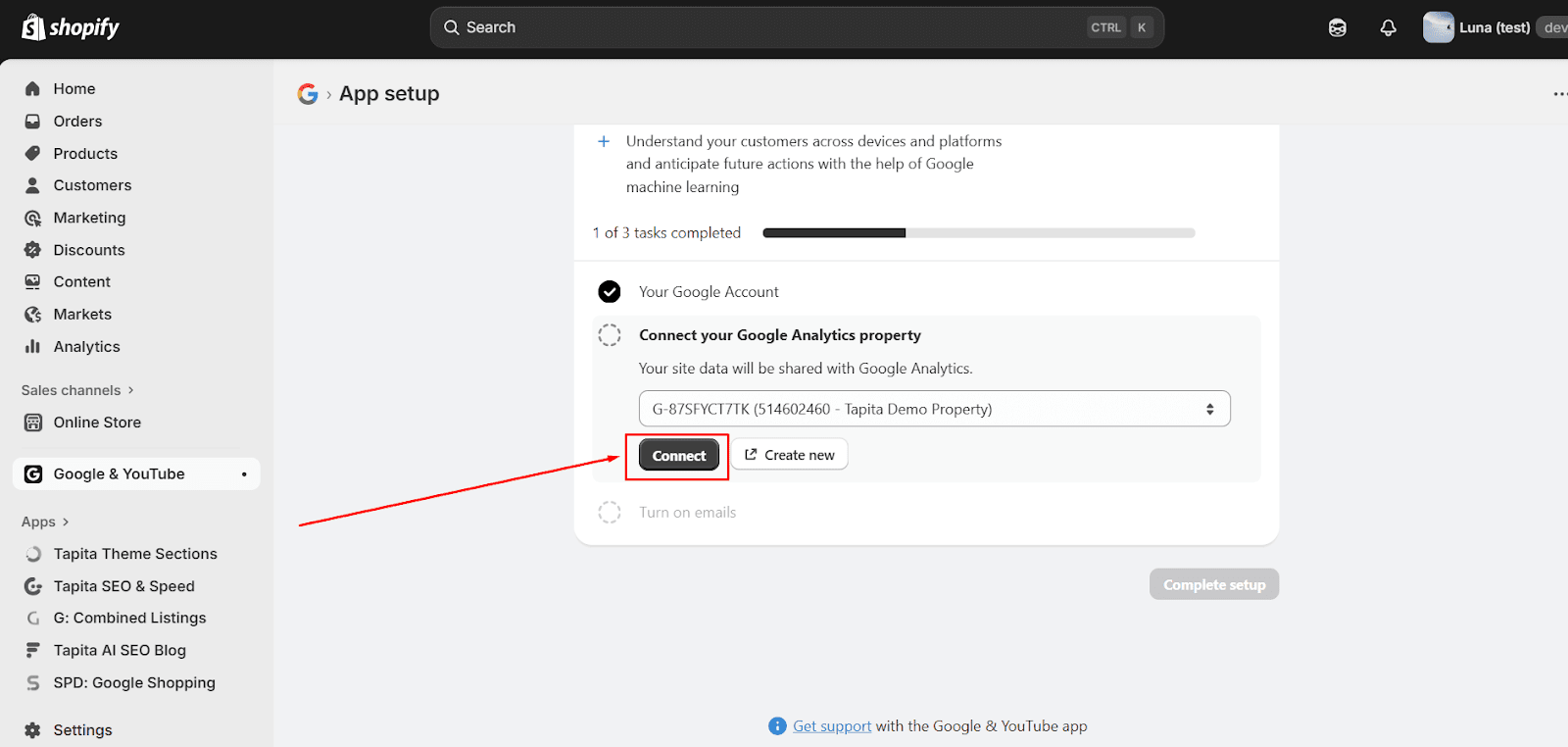Click the Tapita AI SEO Blog icon
This screenshot has width=1568, height=747.
32,651
